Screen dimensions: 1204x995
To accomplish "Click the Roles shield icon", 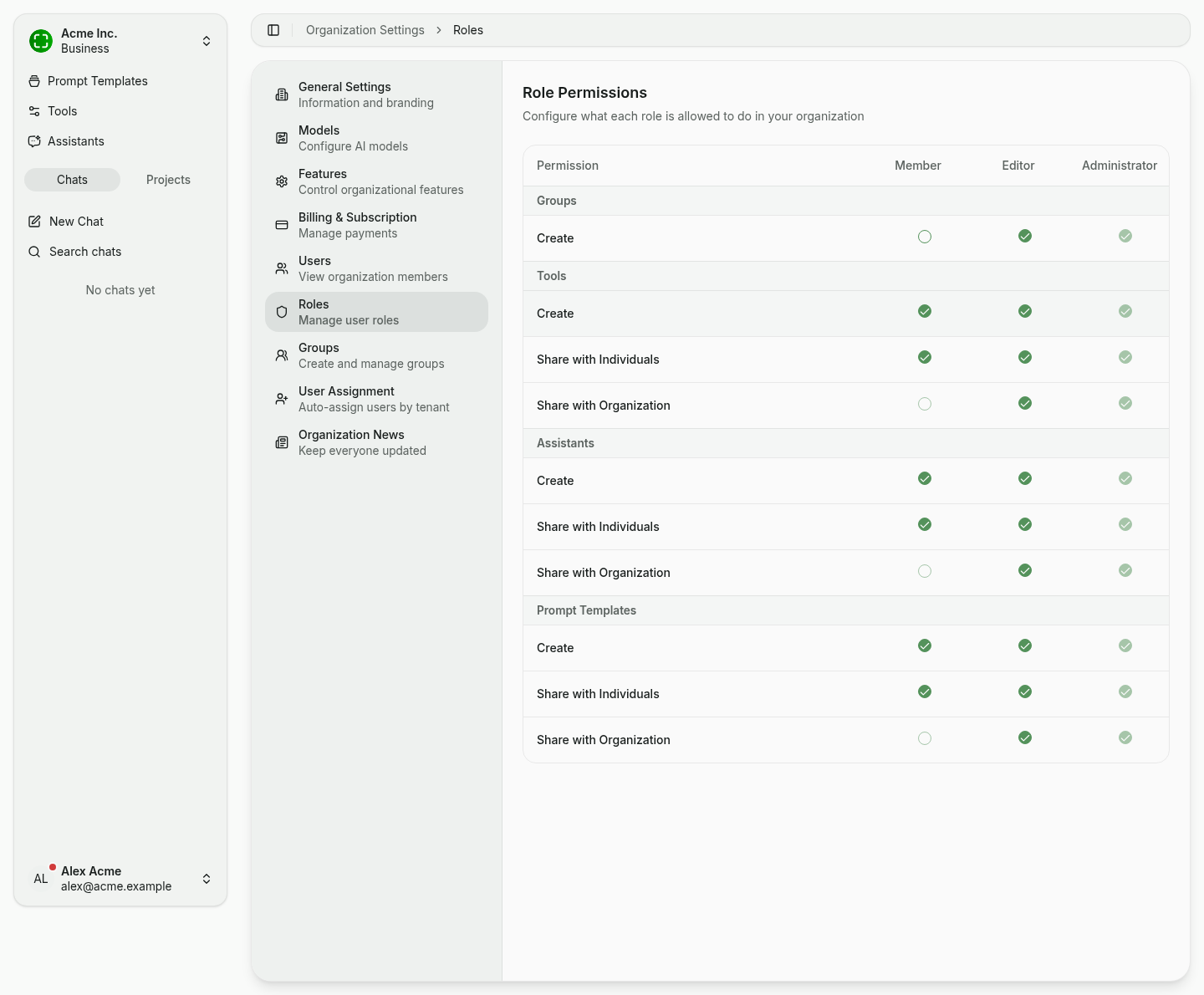I will pyautogui.click(x=282, y=312).
